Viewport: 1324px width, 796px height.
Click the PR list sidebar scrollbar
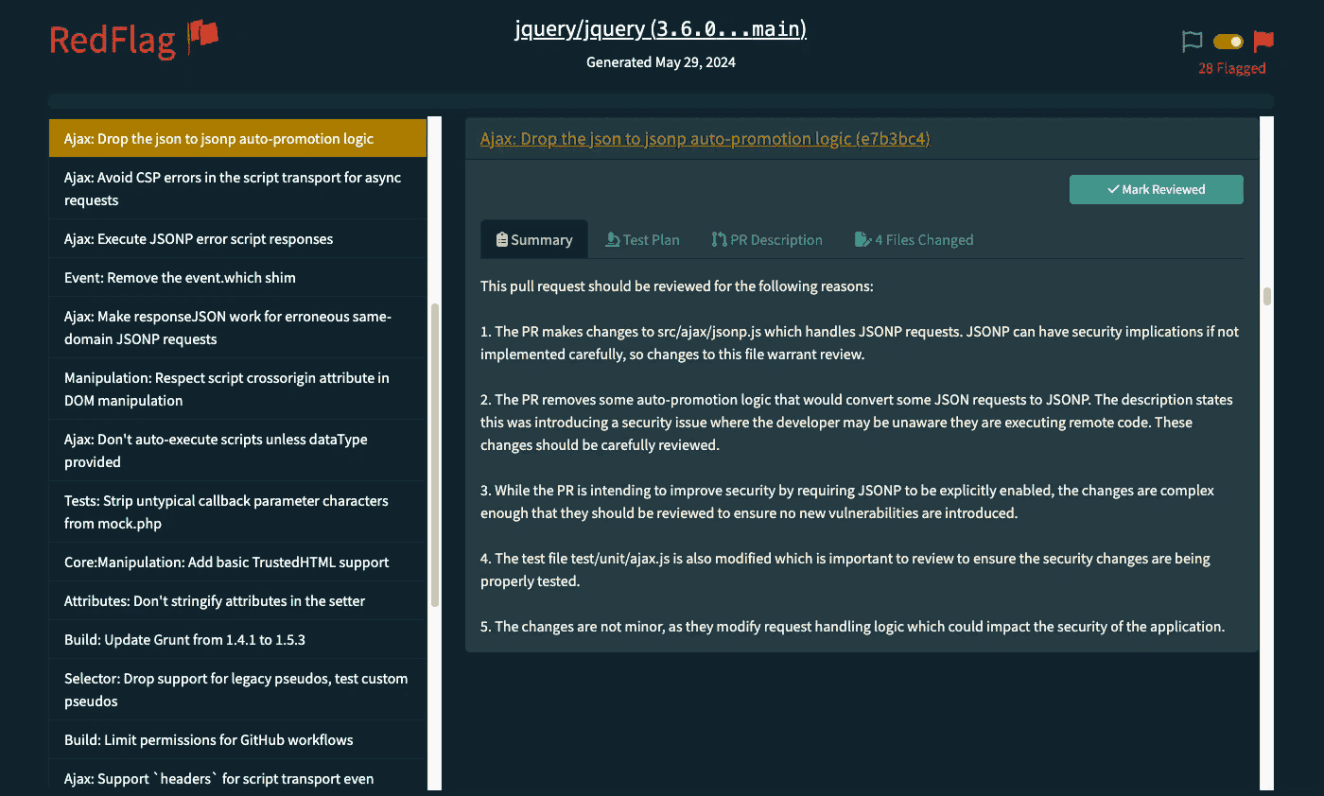point(434,455)
